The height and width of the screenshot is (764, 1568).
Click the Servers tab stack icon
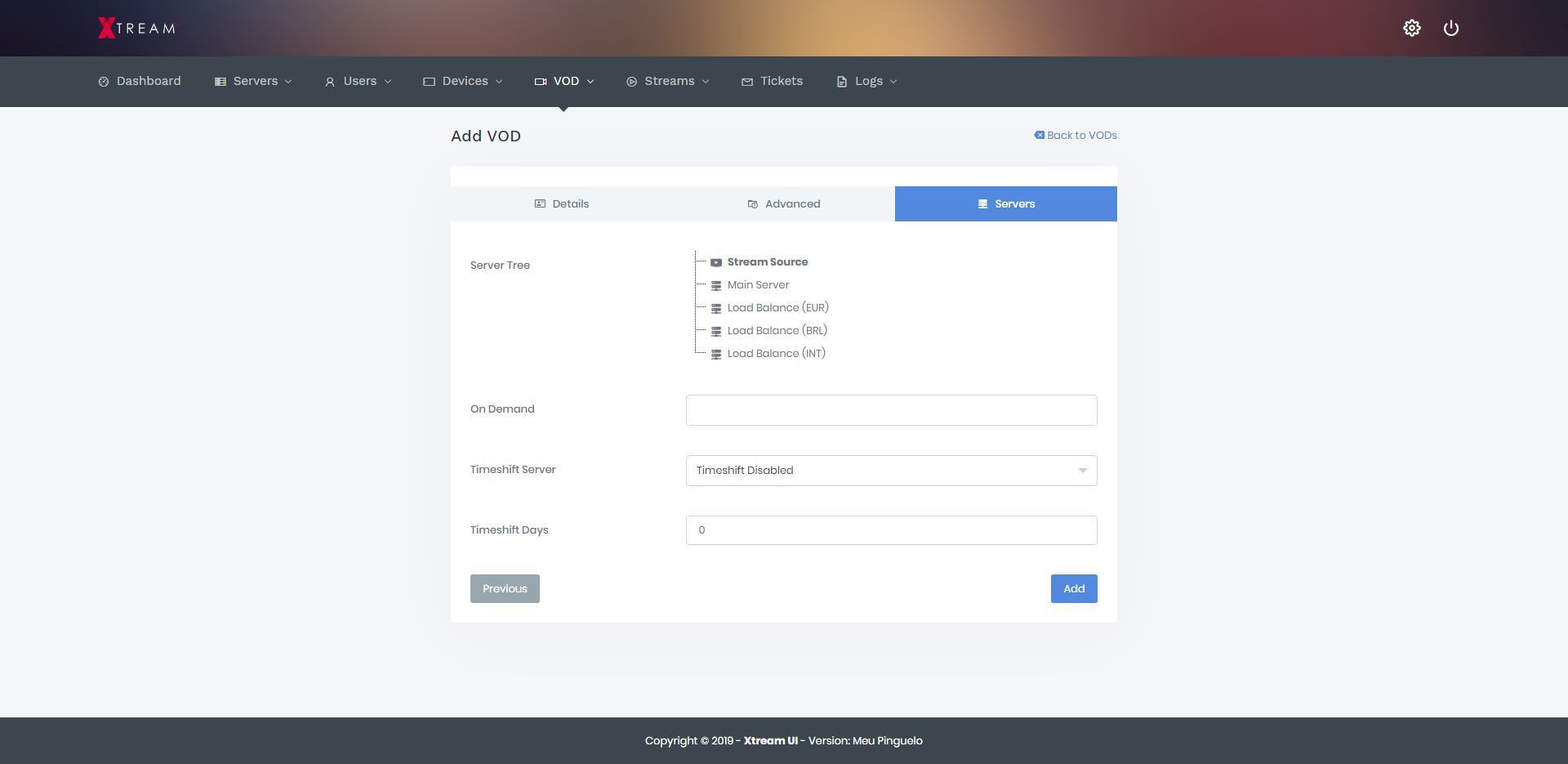(x=982, y=204)
